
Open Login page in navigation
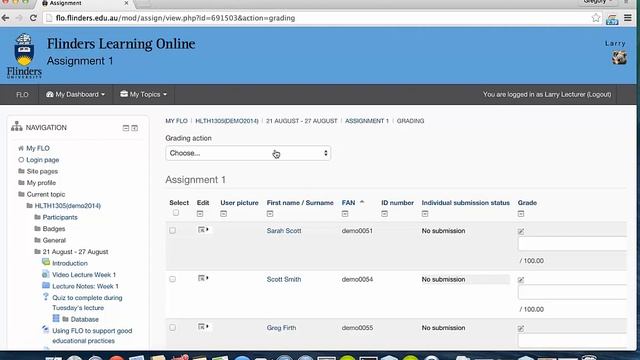tap(43, 160)
